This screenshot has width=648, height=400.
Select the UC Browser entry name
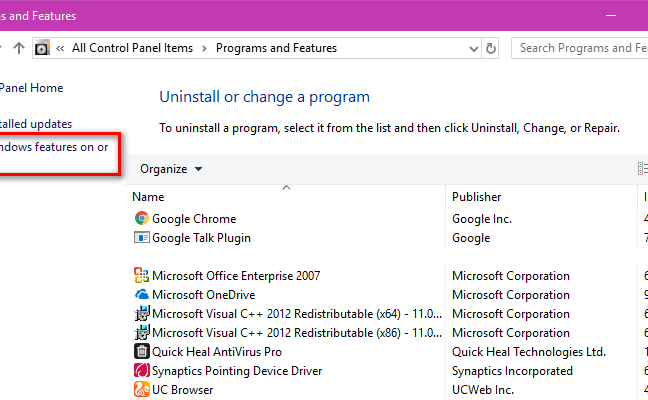(183, 390)
